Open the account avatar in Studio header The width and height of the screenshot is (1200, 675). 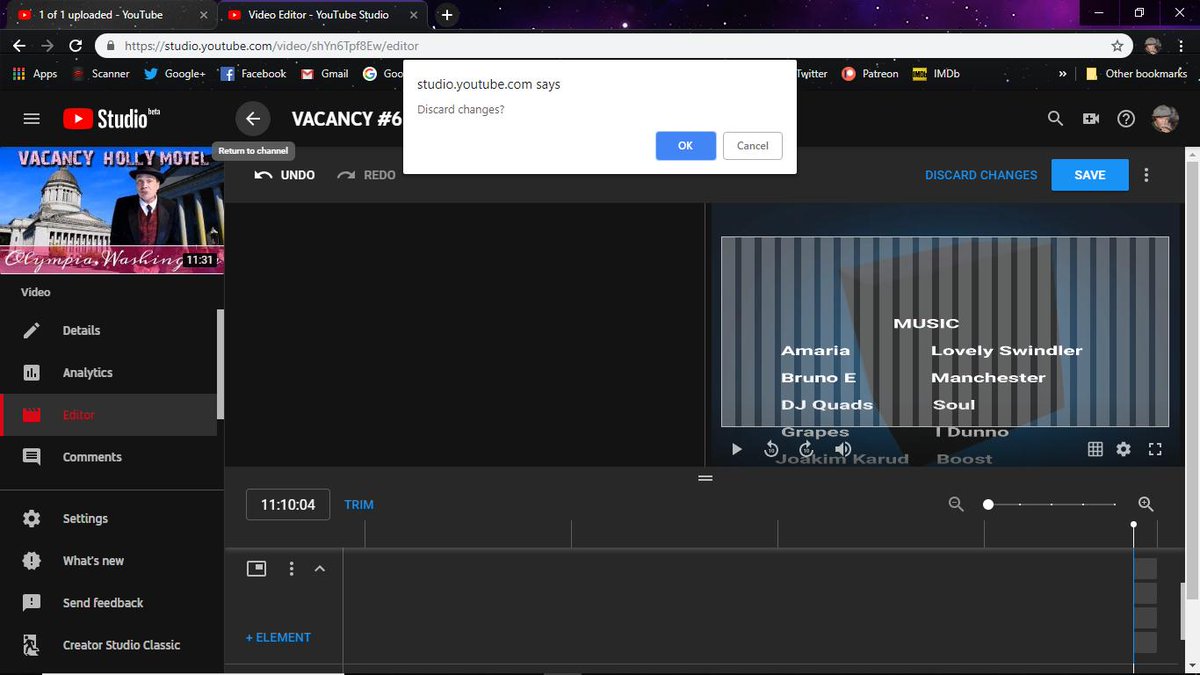click(1165, 118)
